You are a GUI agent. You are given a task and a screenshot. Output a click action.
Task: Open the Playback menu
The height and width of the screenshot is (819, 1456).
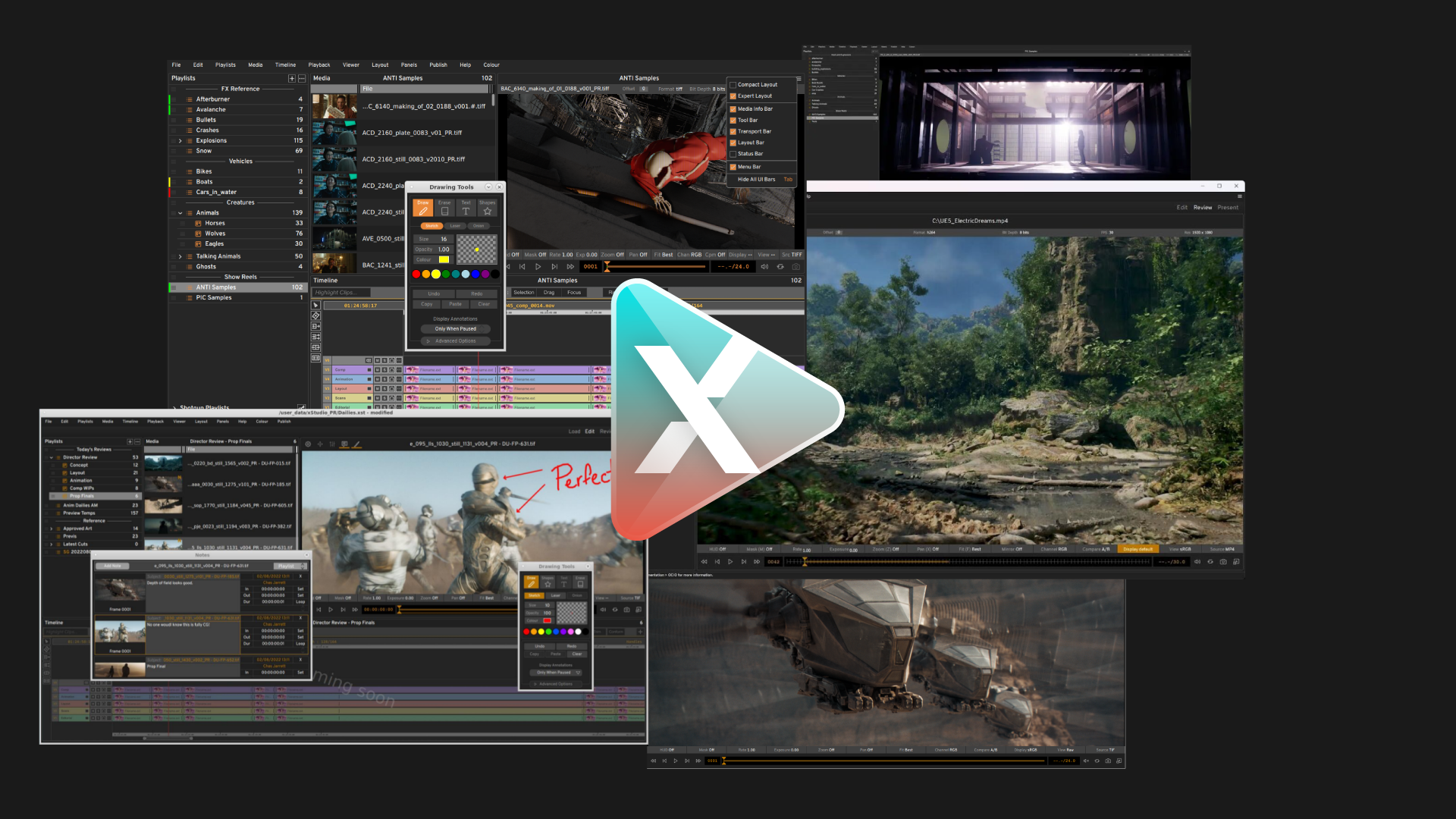(319, 65)
